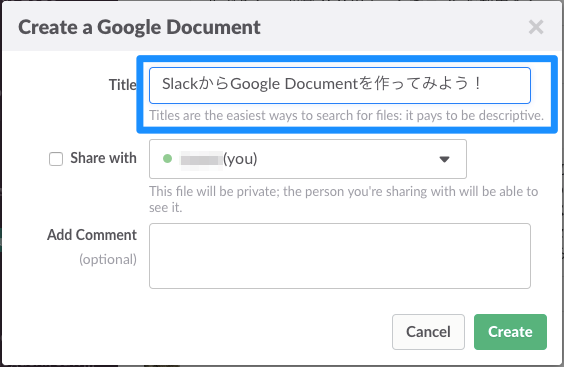Viewport: 564px width, 367px height.
Task: Click the Share with label
Action: point(103,158)
